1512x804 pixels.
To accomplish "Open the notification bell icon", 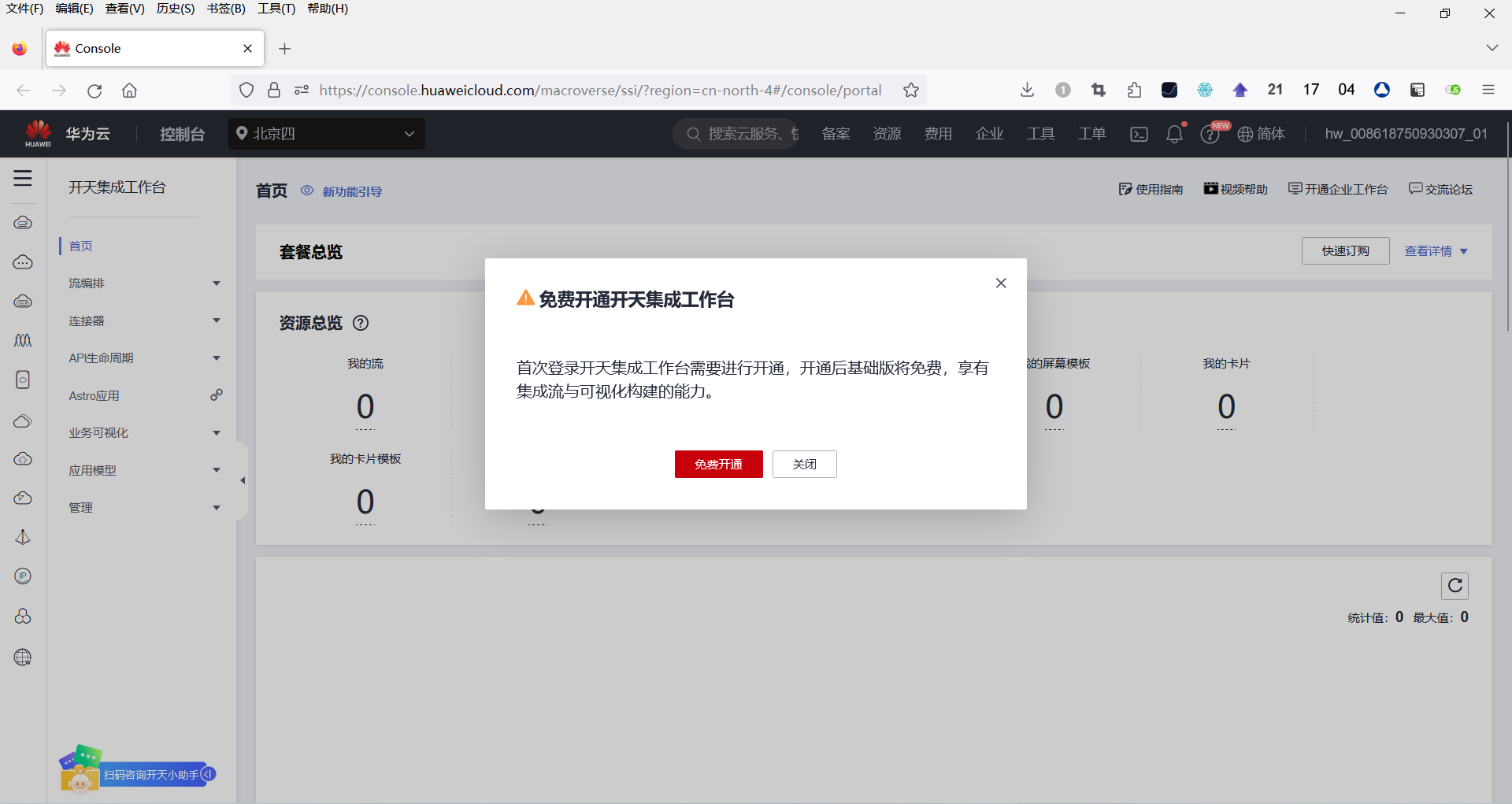I will click(1175, 134).
